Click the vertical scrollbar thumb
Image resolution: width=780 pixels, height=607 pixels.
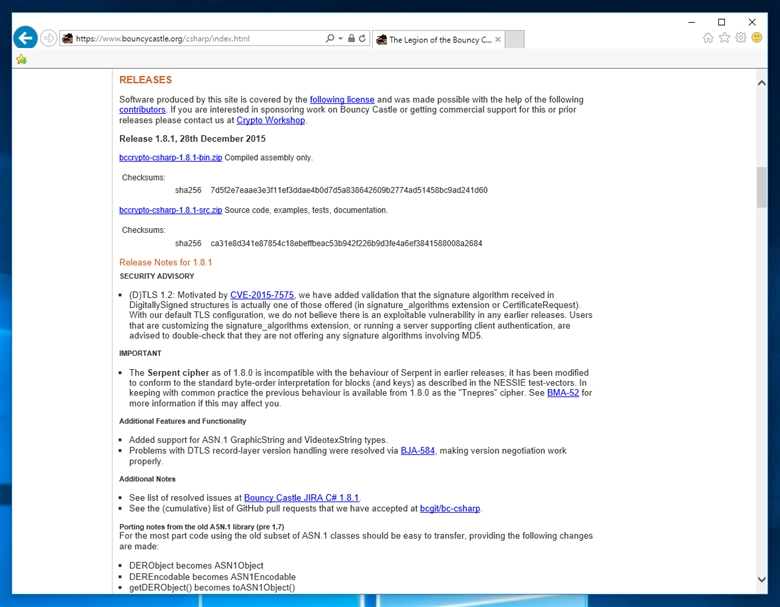pos(762,187)
